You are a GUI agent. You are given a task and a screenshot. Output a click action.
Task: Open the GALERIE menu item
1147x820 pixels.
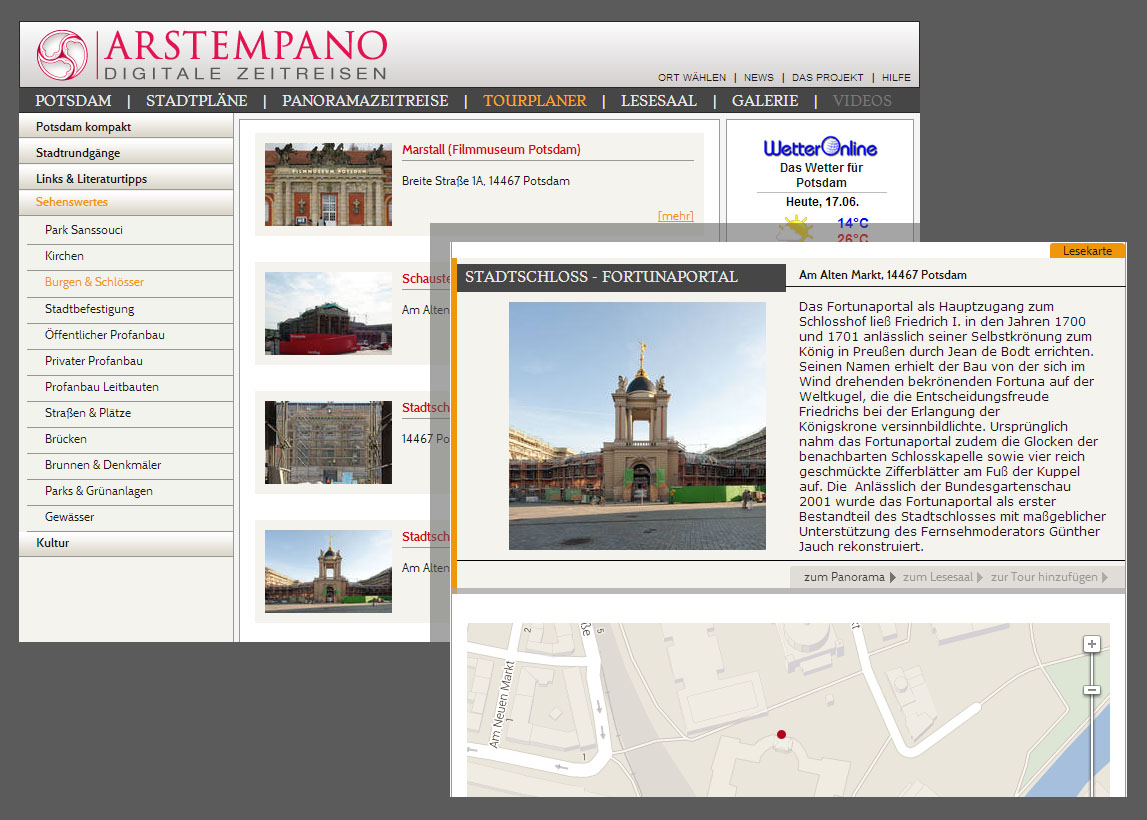click(x=764, y=100)
